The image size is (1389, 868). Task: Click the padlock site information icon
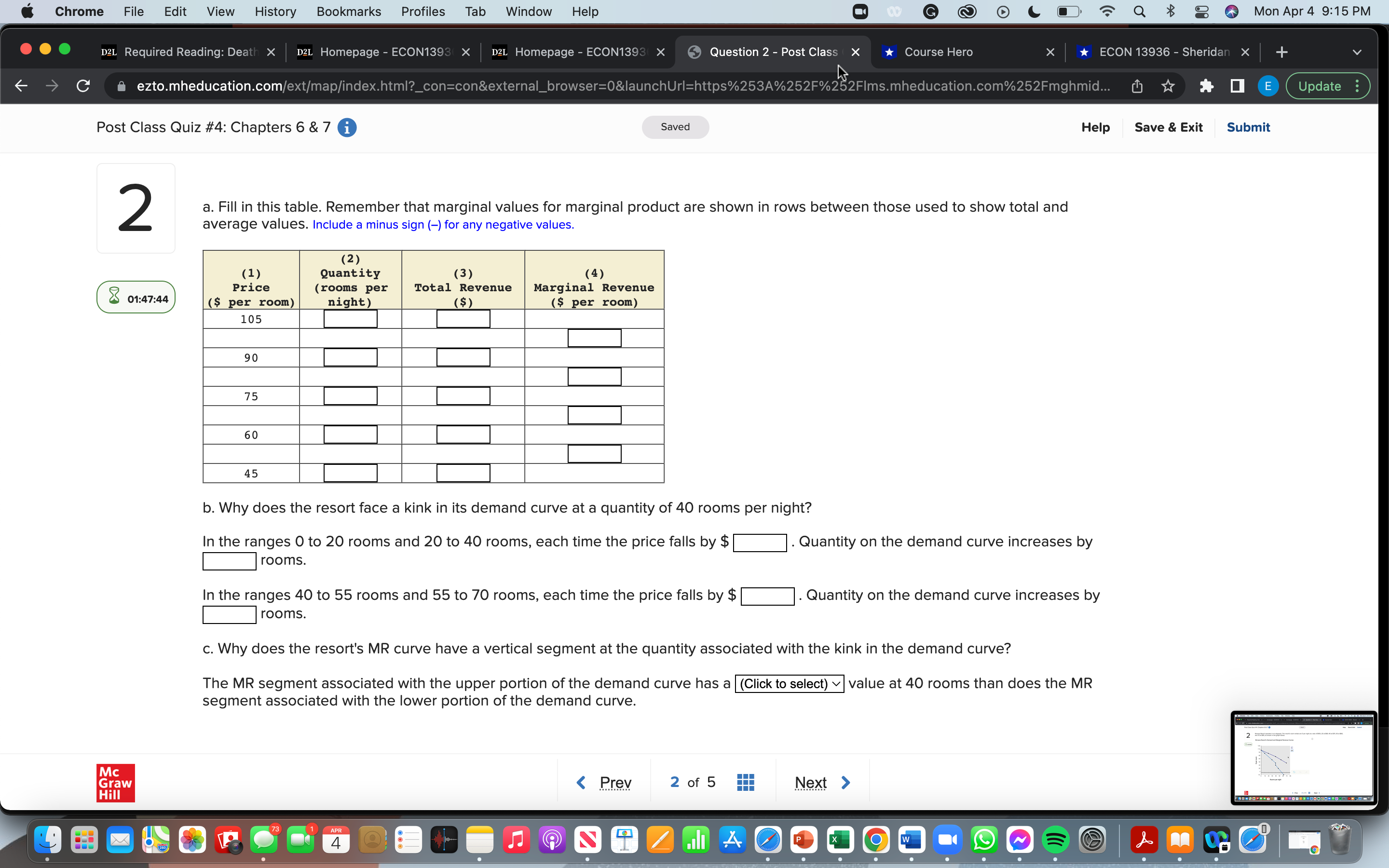[122, 86]
